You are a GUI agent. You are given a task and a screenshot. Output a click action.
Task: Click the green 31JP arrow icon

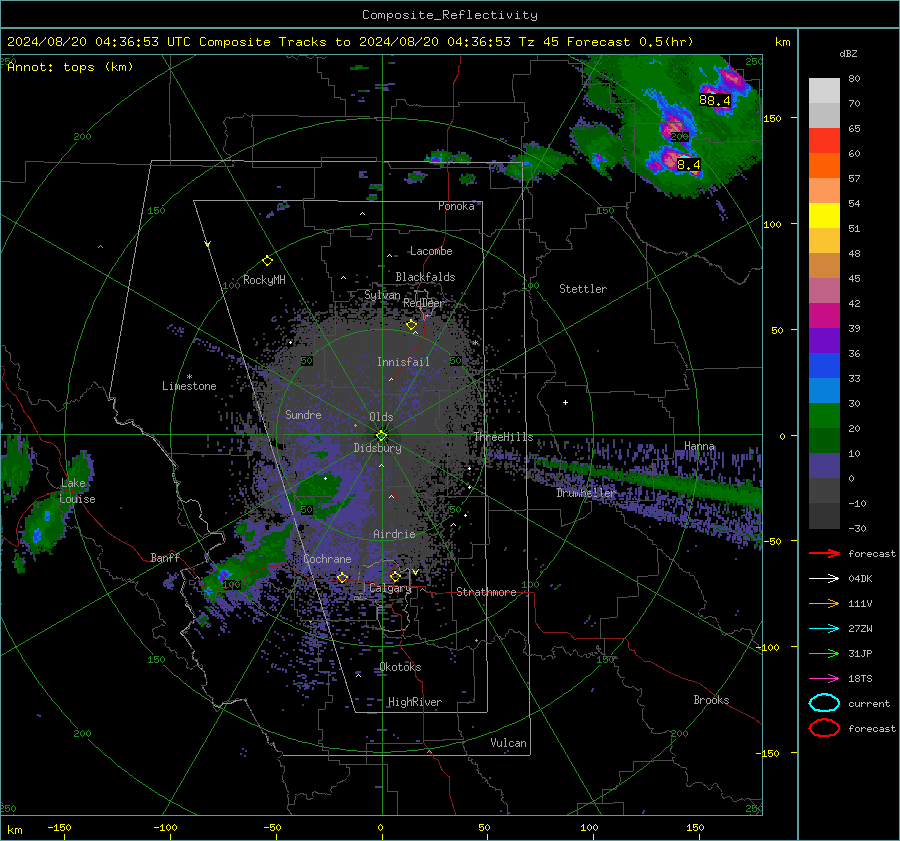824,653
